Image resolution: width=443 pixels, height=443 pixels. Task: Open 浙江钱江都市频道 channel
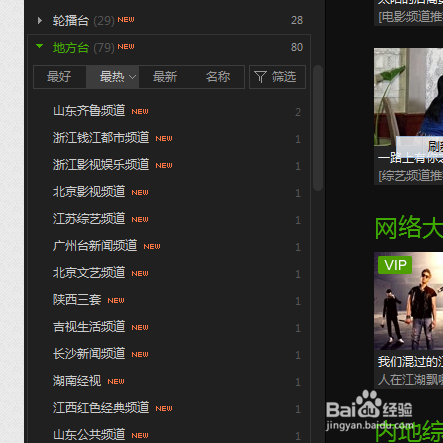click(x=101, y=138)
